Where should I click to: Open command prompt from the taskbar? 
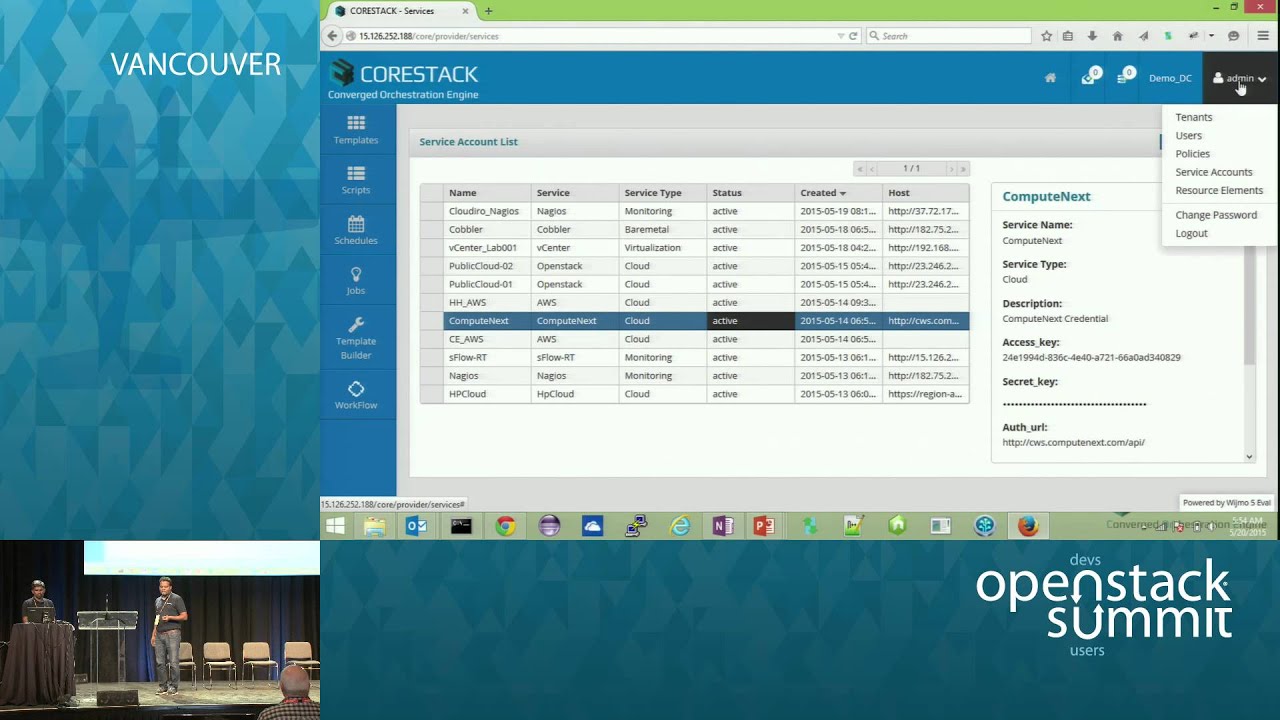tap(461, 526)
